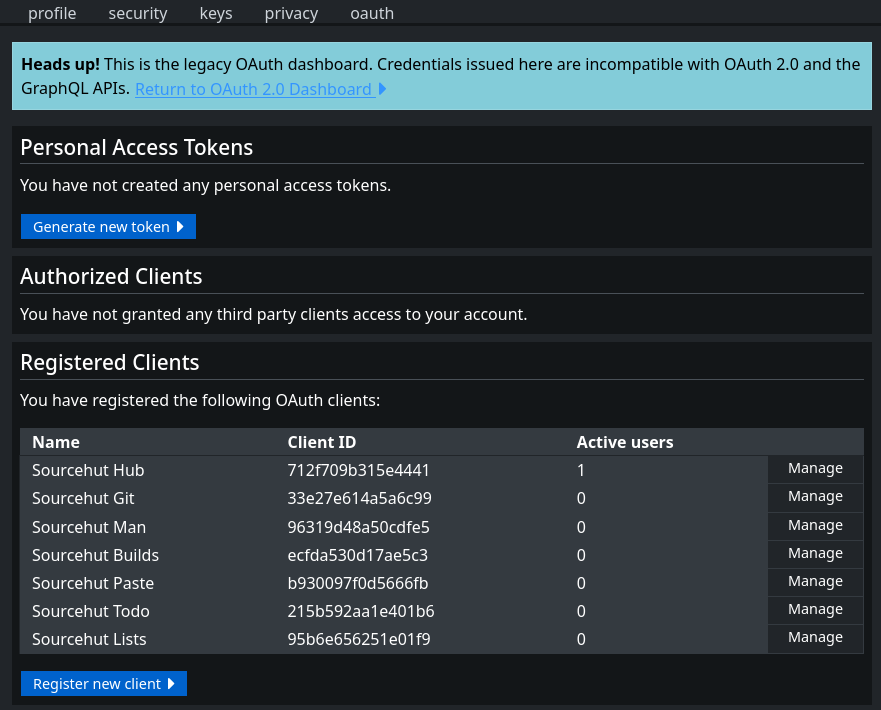Viewport: 881px width, 710px height.
Task: Click Generate new token button
Action: (x=108, y=227)
